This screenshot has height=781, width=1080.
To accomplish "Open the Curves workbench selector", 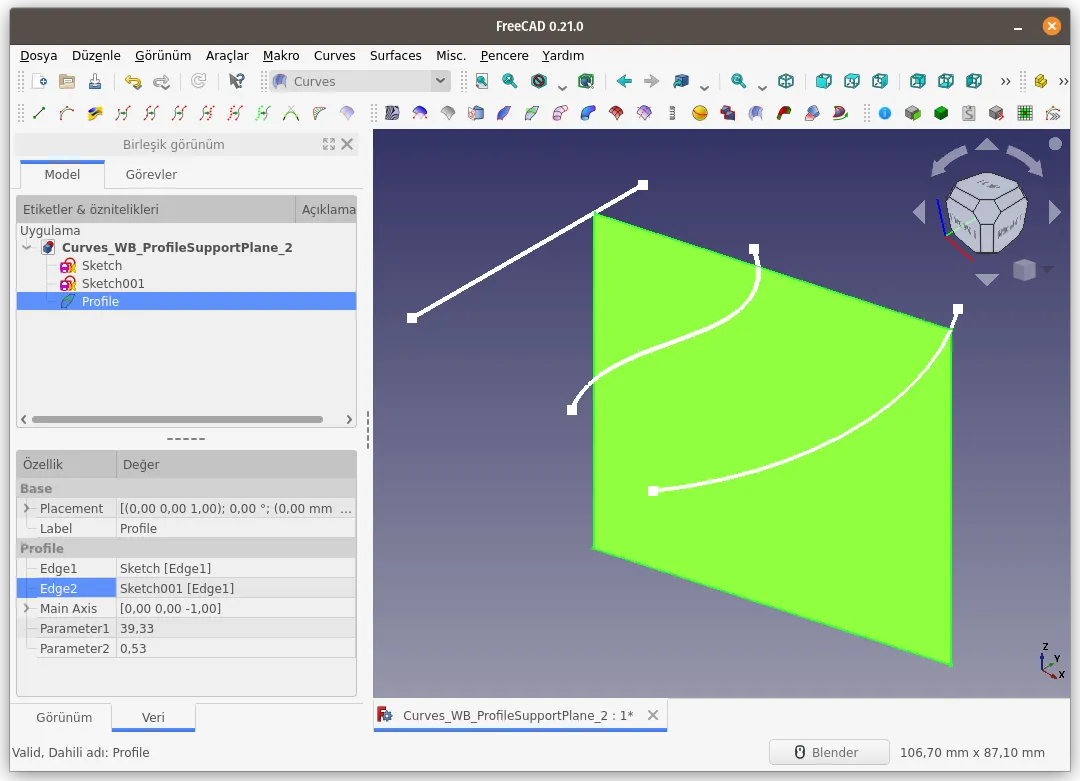I will click(x=360, y=81).
